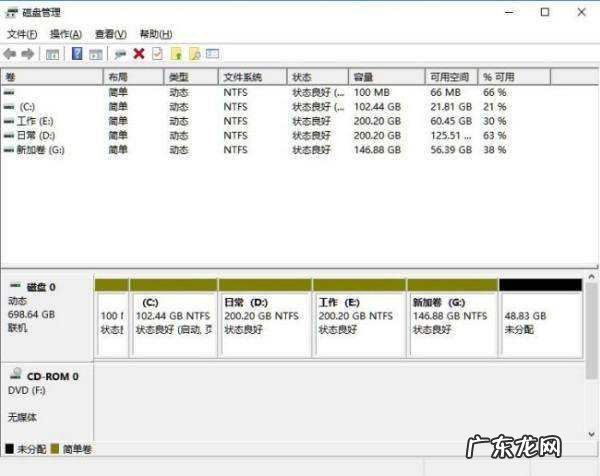Click the 63 % available cell
The width and height of the screenshot is (600, 476).
tap(495, 135)
